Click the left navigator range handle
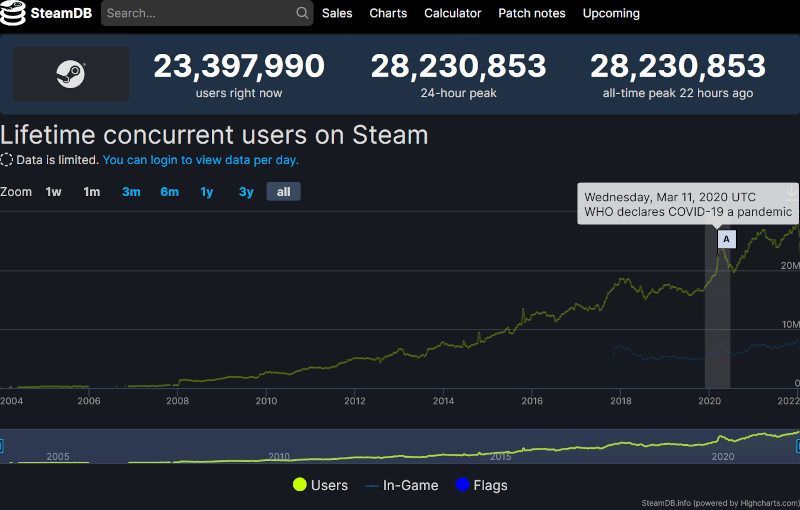The image size is (800, 510). 2,446
